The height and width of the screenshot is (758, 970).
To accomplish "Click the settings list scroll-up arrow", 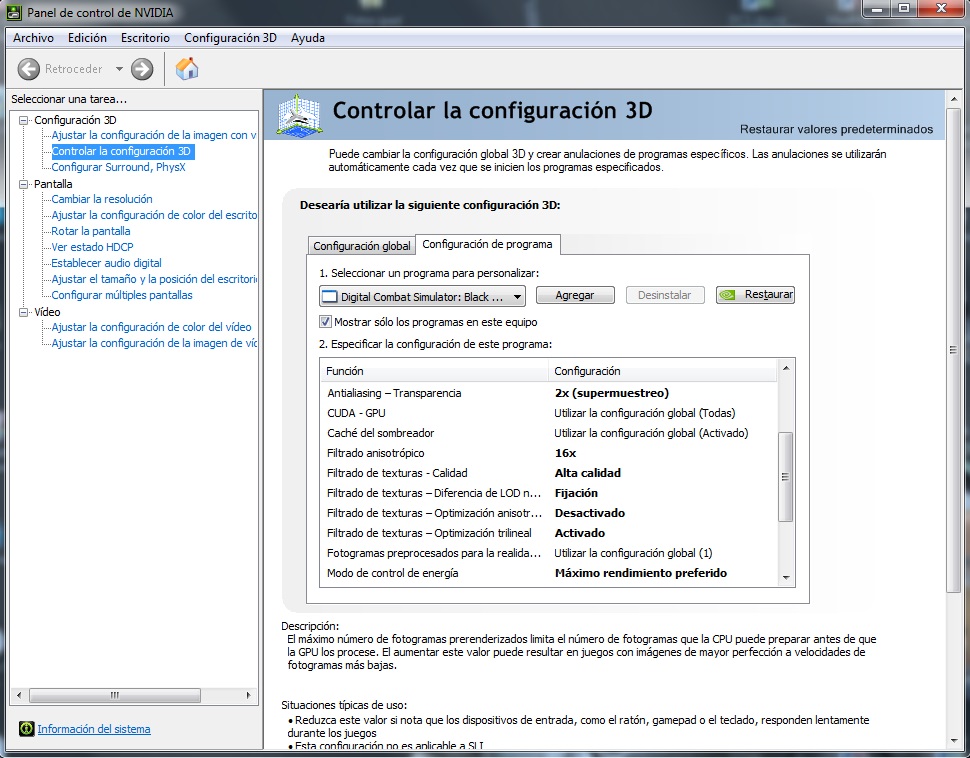I will tap(786, 368).
